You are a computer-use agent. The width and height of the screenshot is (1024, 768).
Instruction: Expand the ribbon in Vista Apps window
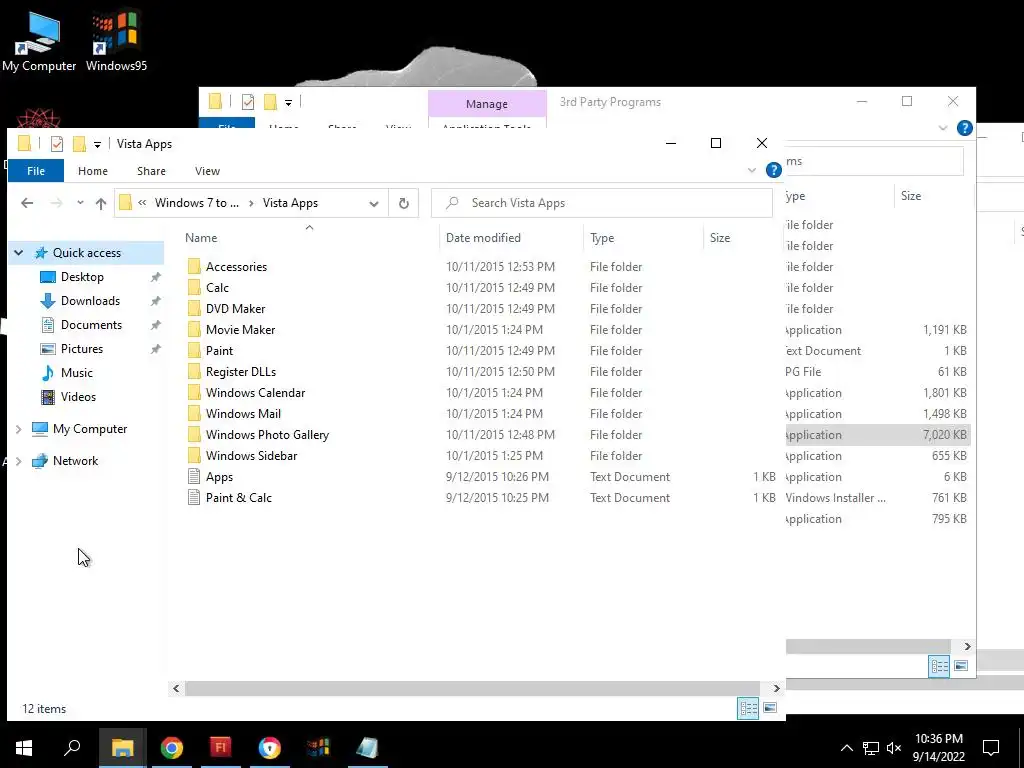point(752,170)
